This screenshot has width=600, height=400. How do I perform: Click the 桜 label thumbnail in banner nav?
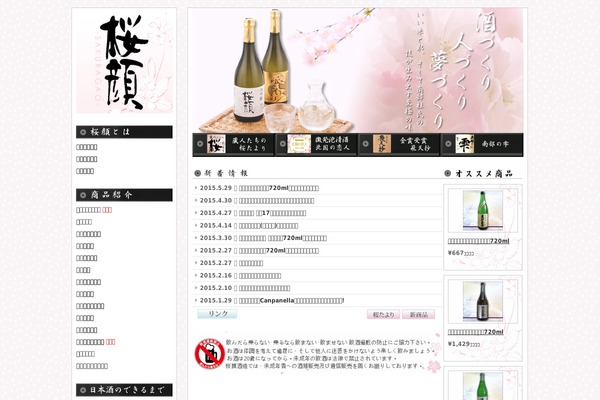[x=216, y=144]
